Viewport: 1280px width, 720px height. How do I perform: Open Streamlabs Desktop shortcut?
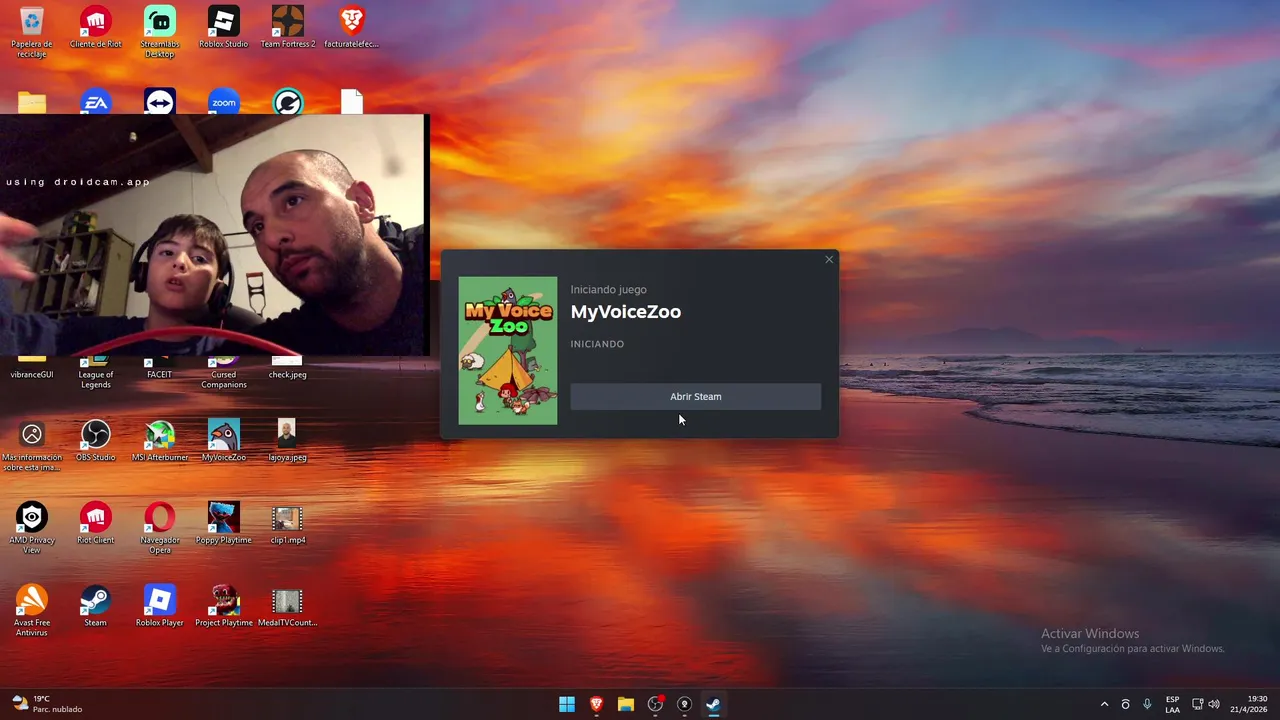160,32
